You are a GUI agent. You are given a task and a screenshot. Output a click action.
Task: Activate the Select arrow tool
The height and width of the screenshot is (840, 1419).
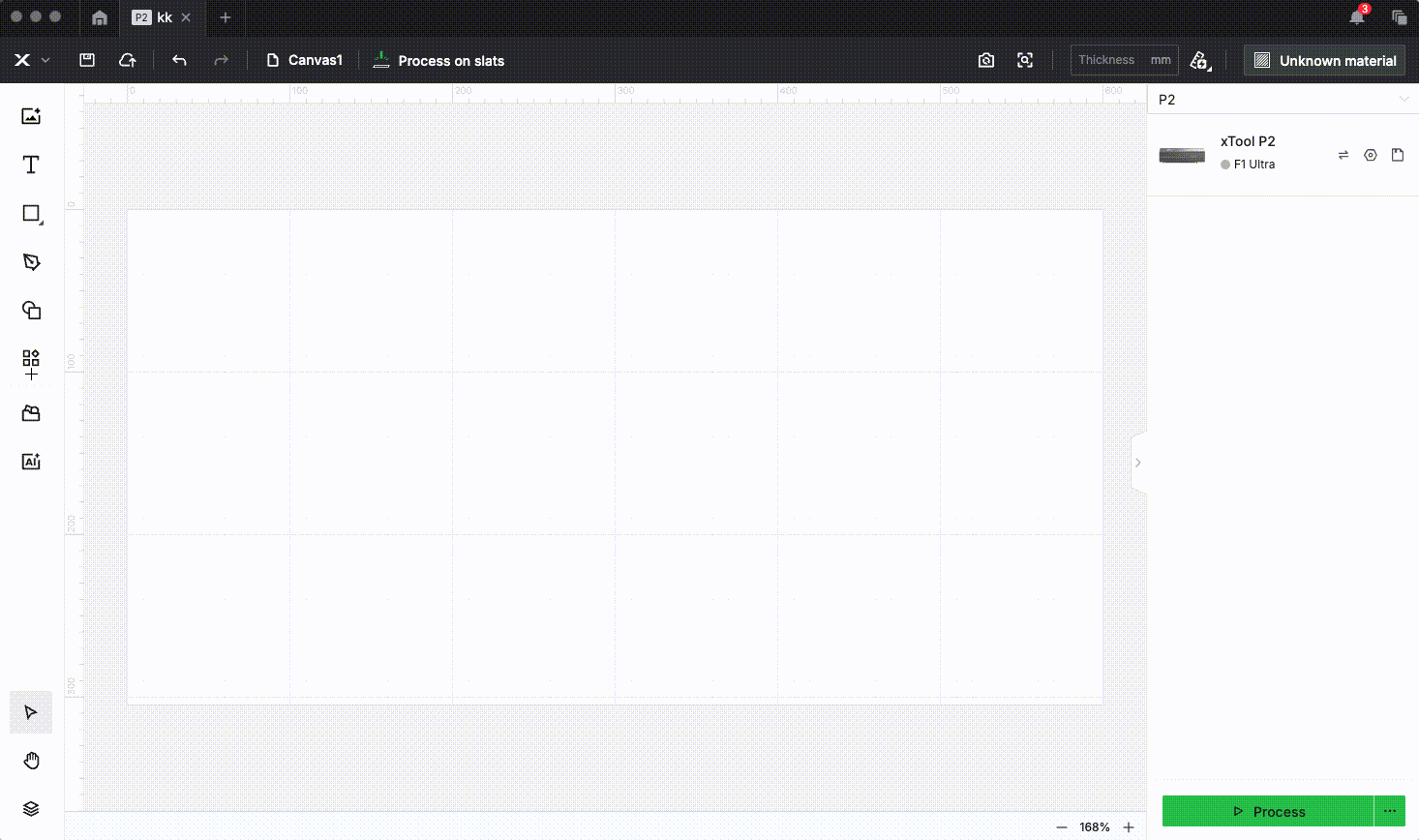(x=31, y=712)
